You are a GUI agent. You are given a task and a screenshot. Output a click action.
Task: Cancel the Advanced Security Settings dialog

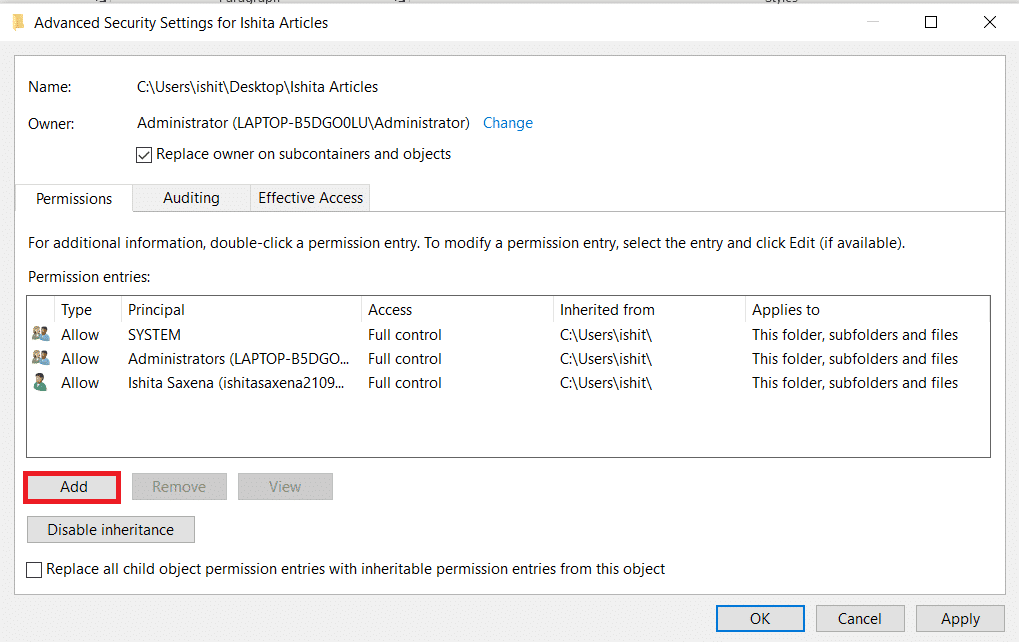point(859,618)
